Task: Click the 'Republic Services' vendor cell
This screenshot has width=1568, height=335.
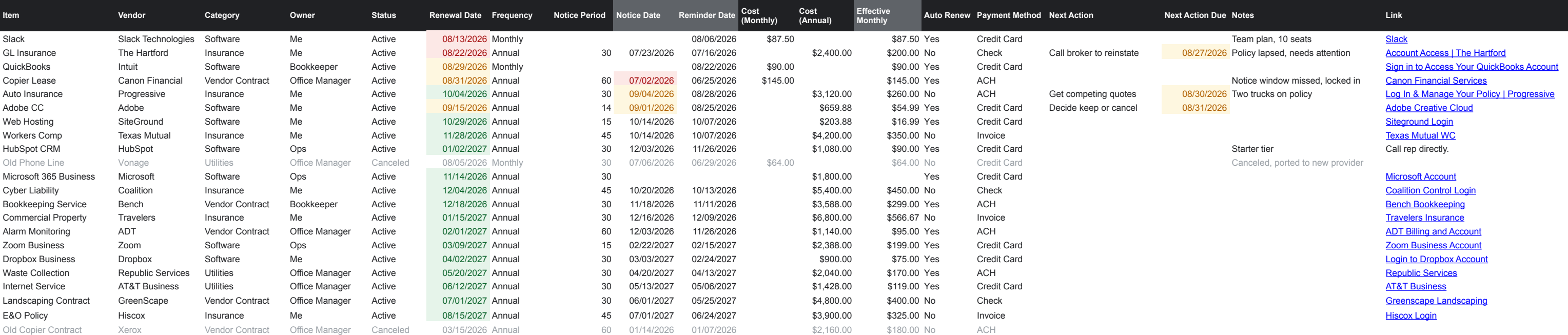Action: click(x=153, y=273)
